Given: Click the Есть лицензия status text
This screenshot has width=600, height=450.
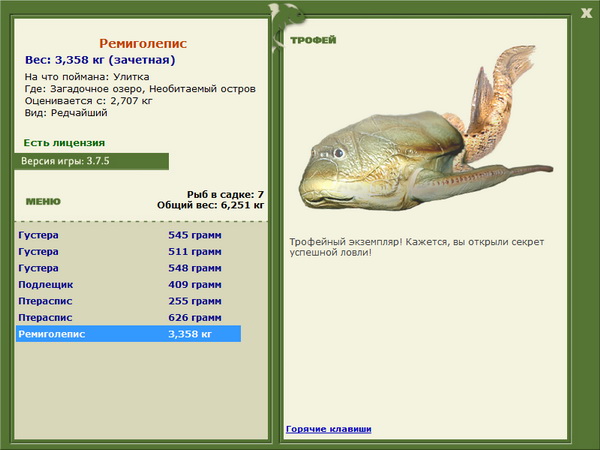Looking at the screenshot, I should tap(64, 143).
